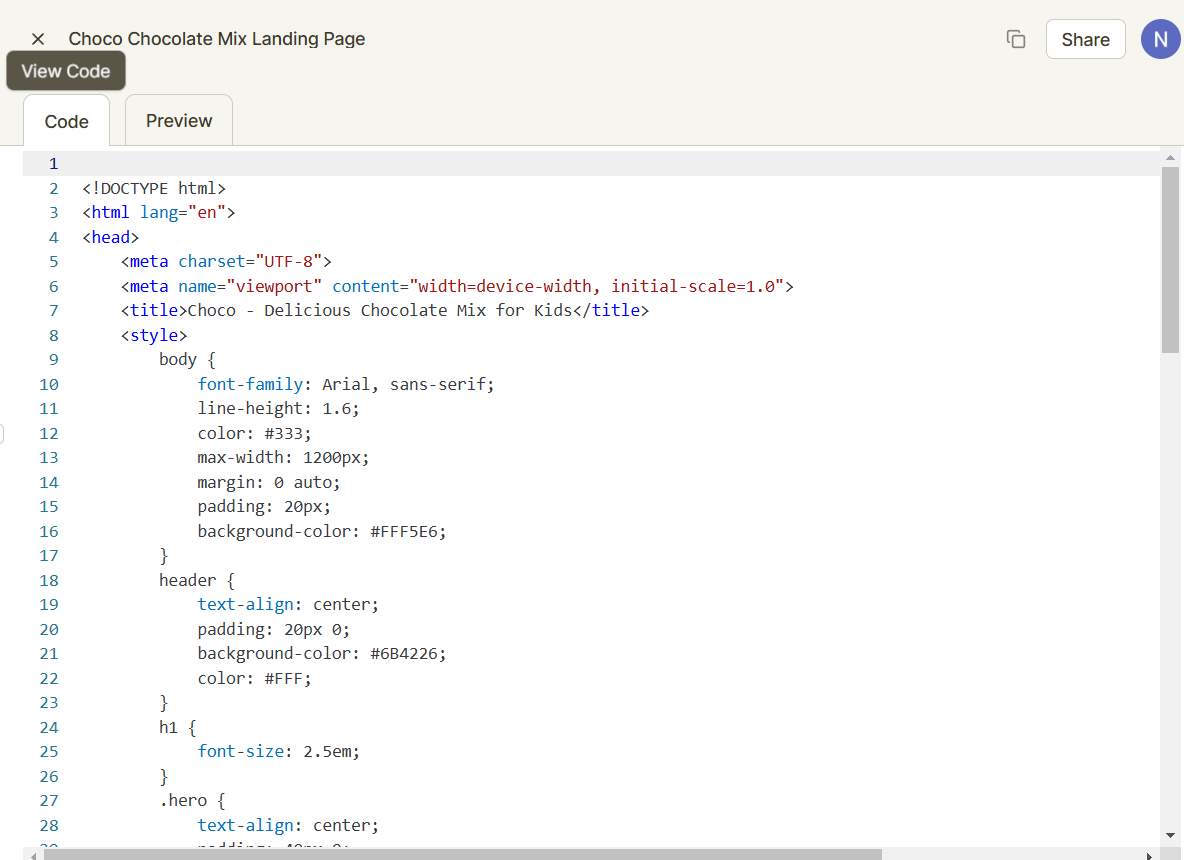This screenshot has height=860, width=1184.
Task: Click the '<head>' tag line
Action: pyautogui.click(x=110, y=237)
